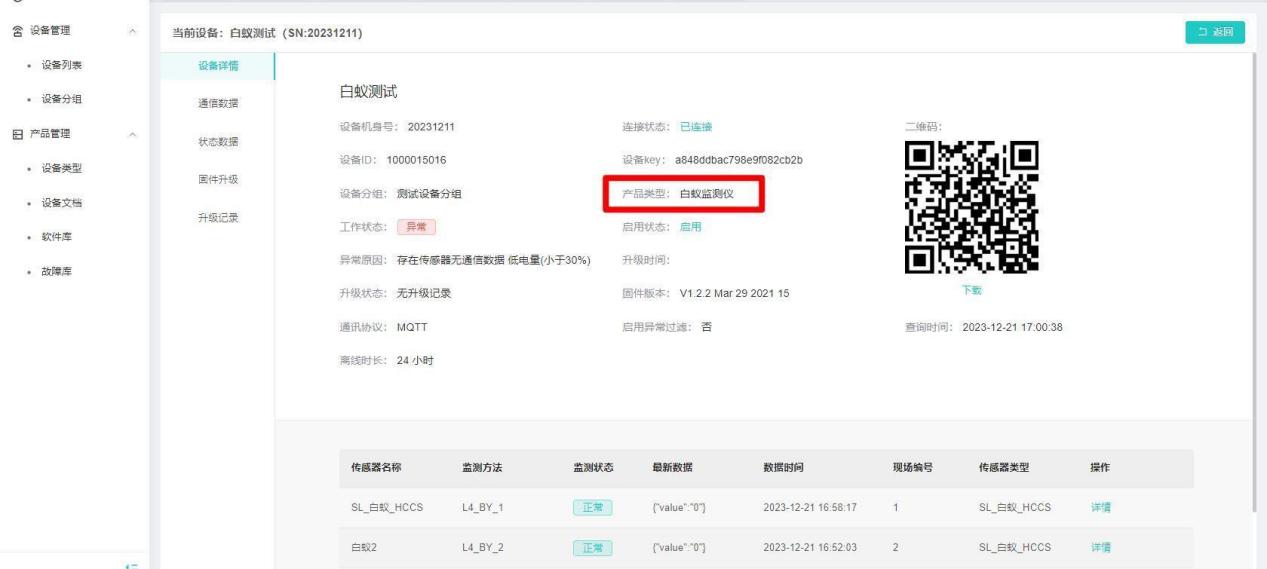
Task: Download the QR code via 下载 link
Action: 971,290
